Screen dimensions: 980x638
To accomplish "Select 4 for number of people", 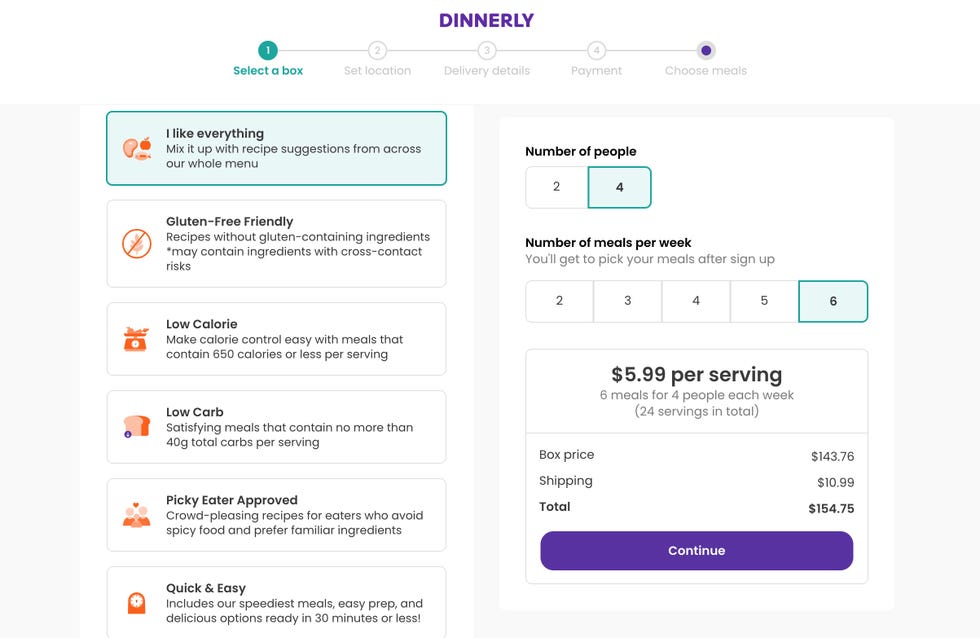I will (x=619, y=187).
